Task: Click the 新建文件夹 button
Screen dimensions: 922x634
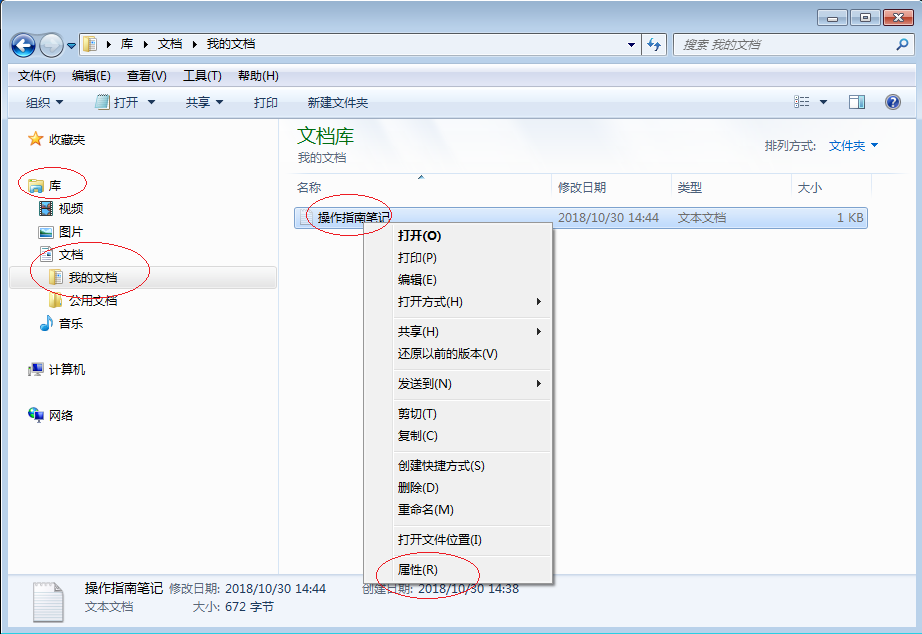Action: point(340,101)
